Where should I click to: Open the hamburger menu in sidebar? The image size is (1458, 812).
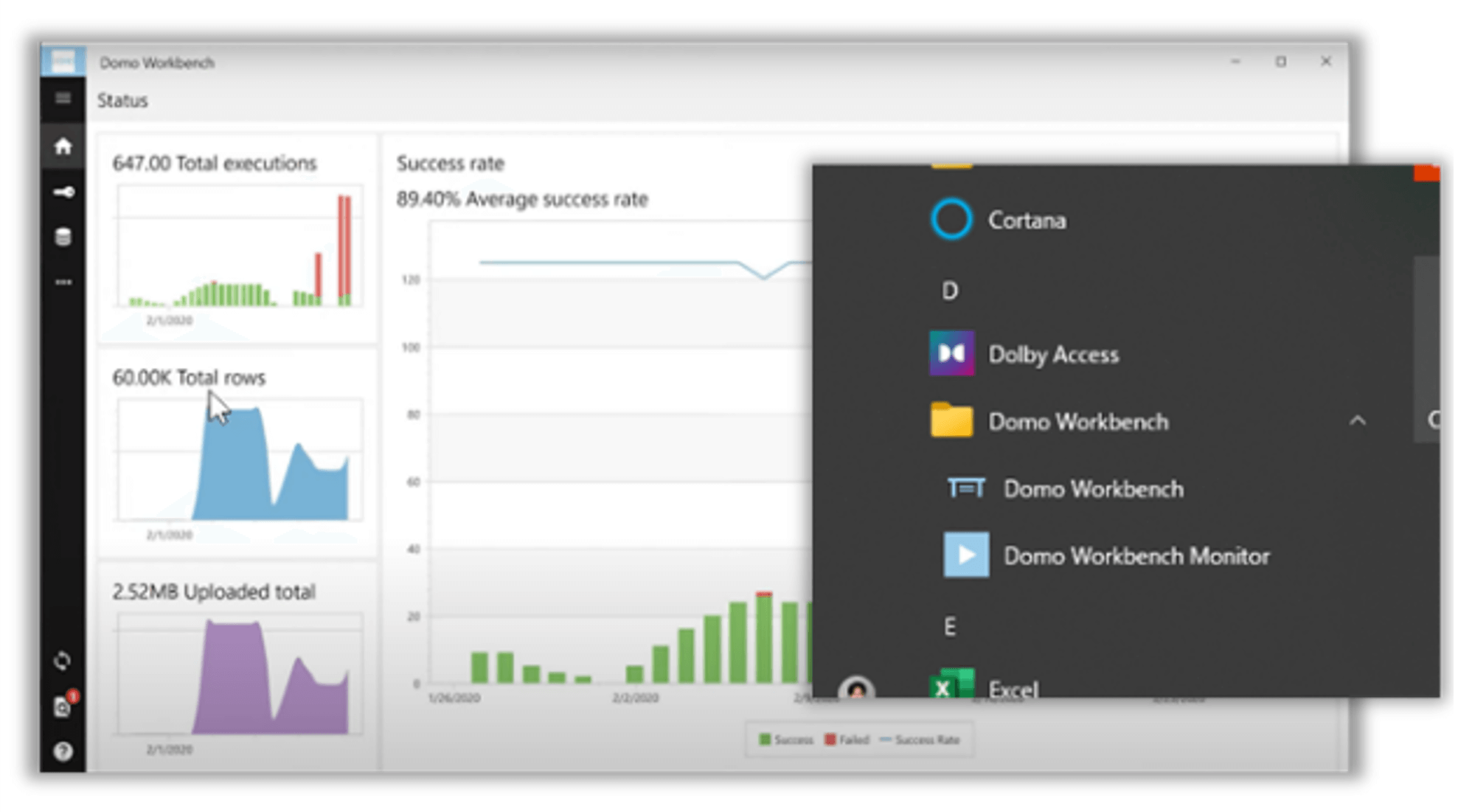pos(63,99)
